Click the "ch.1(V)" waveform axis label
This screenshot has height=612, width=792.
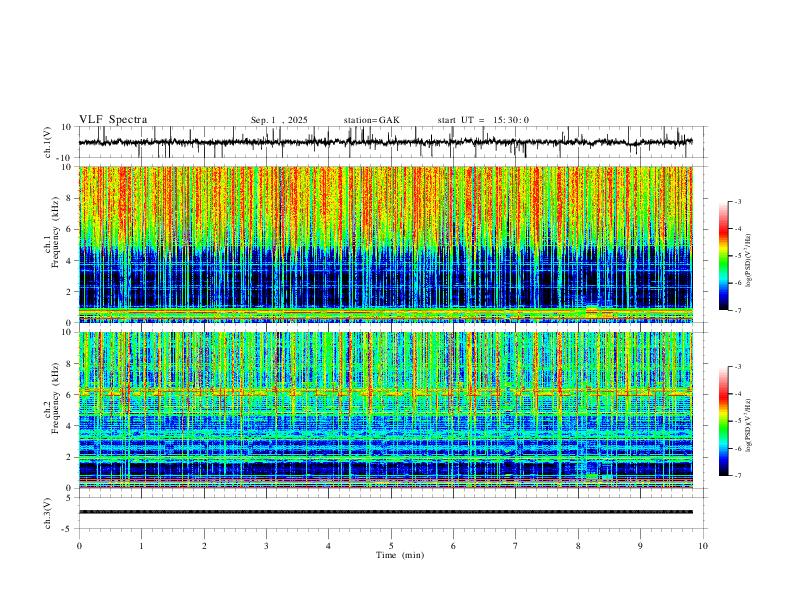(x=48, y=142)
